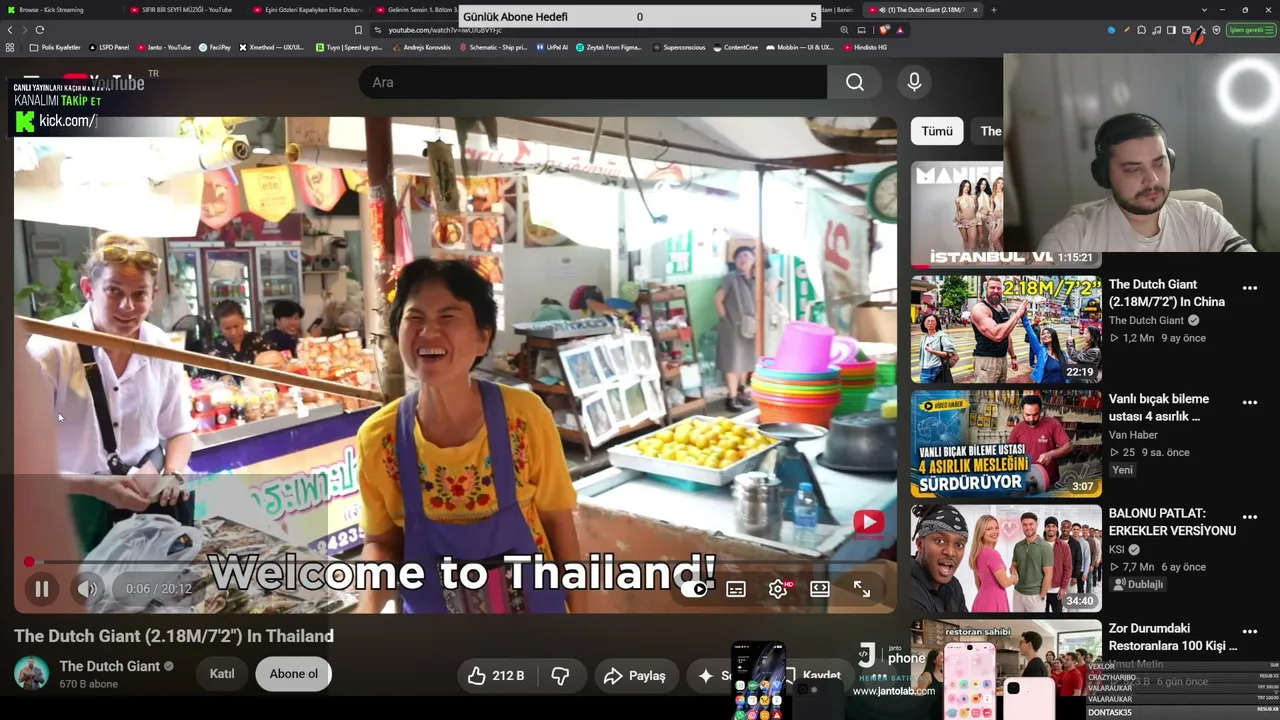The width and height of the screenshot is (1280, 720).
Task: Open options menu for Dutch Giant China video
Action: coord(1249,288)
